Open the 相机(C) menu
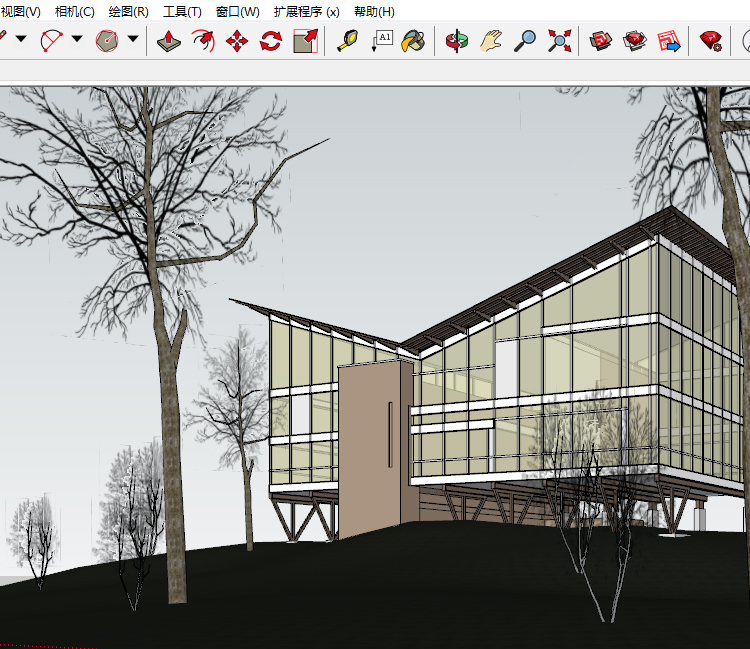This screenshot has width=750, height=649. click(75, 11)
